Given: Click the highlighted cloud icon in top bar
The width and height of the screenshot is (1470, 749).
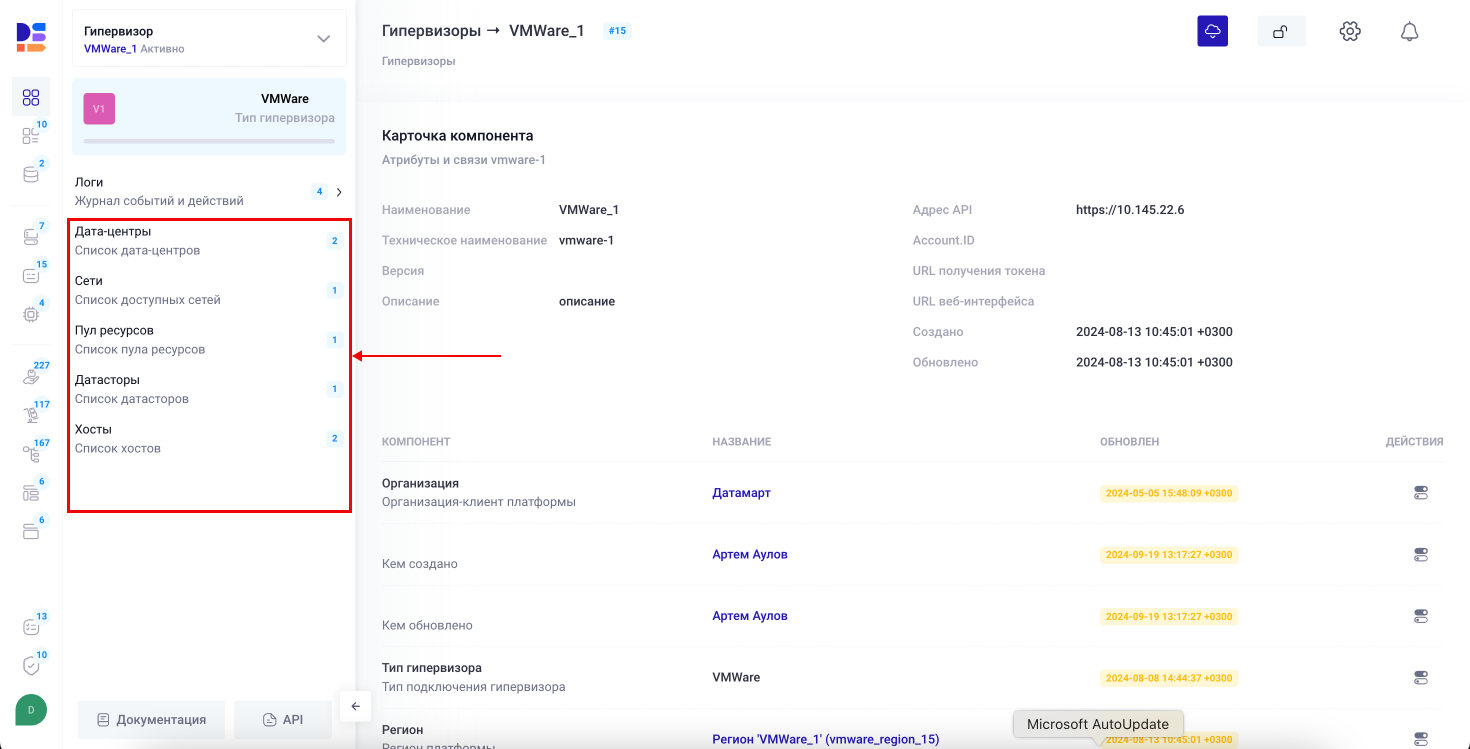Looking at the screenshot, I should (1212, 31).
